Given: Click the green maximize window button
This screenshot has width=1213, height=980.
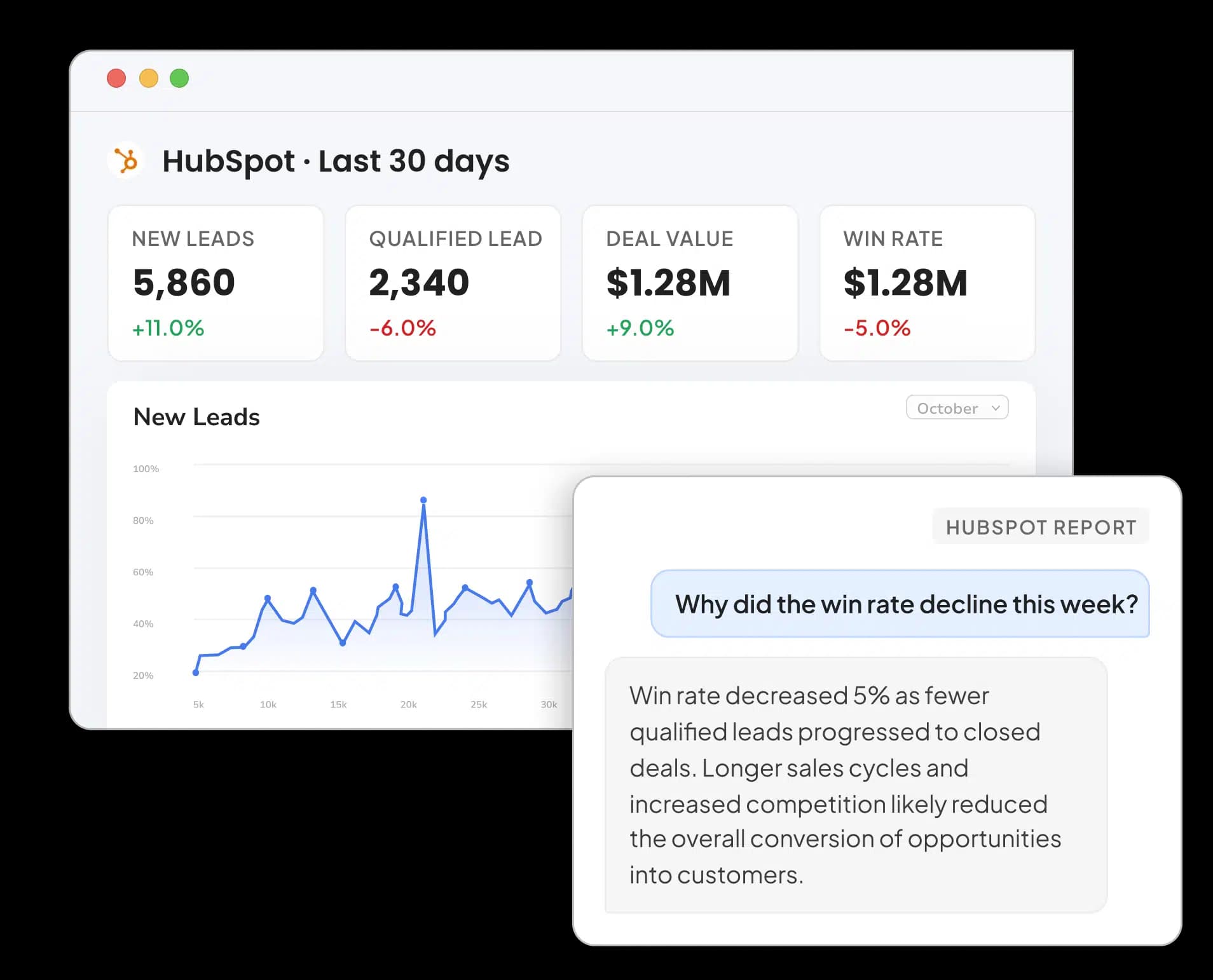Looking at the screenshot, I should coord(179,78).
